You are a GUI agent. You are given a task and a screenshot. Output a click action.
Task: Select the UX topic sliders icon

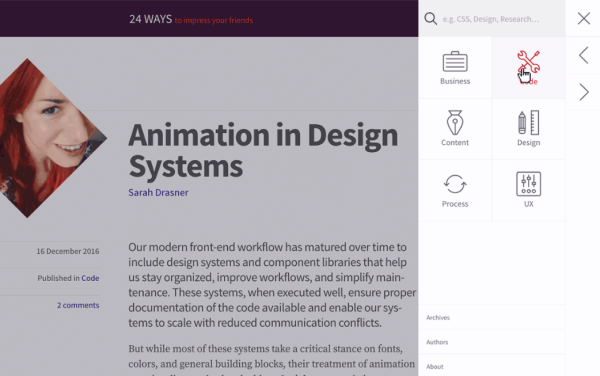(528, 184)
